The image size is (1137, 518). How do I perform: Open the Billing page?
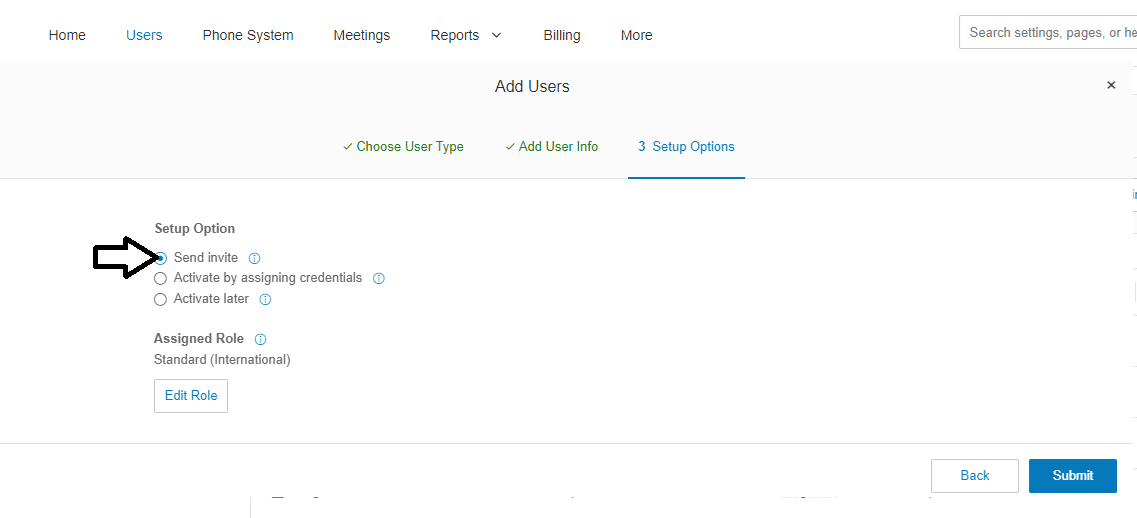pos(562,35)
